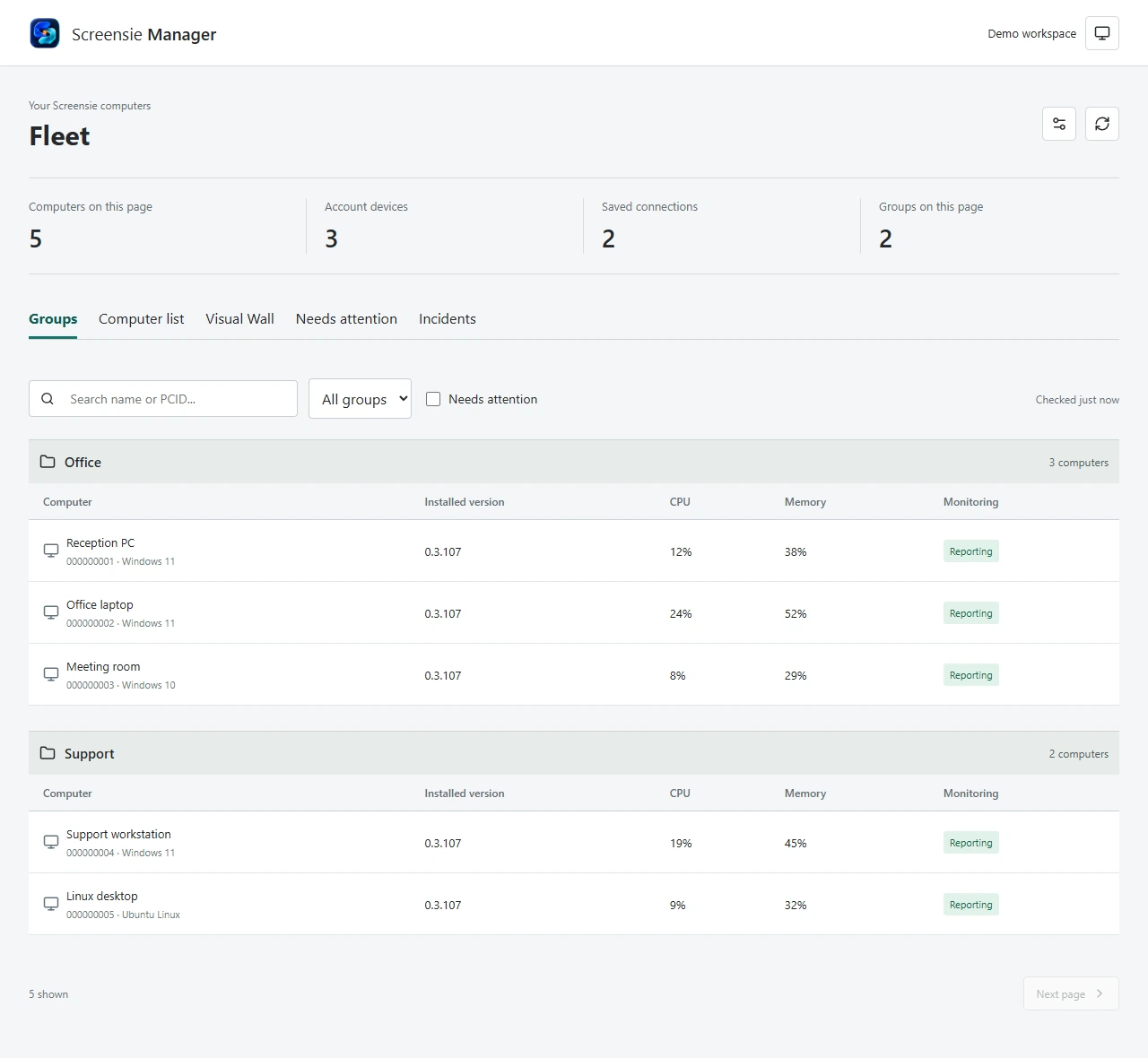Click the Account devices stat value 3
This screenshot has width=1148, height=1058.
click(331, 238)
